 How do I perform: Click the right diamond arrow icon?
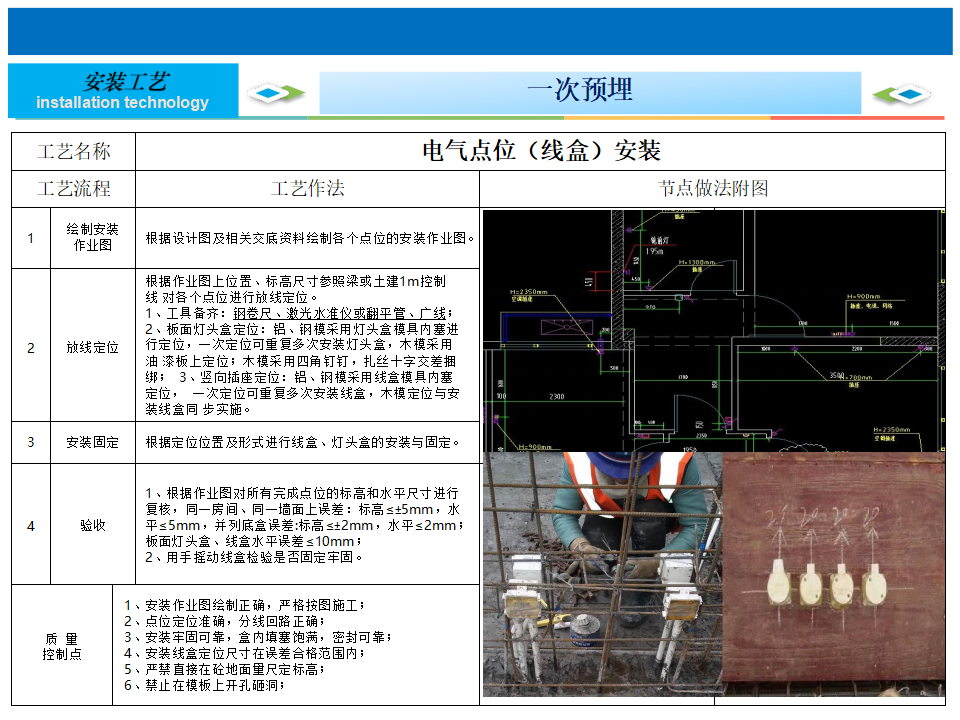[x=902, y=94]
